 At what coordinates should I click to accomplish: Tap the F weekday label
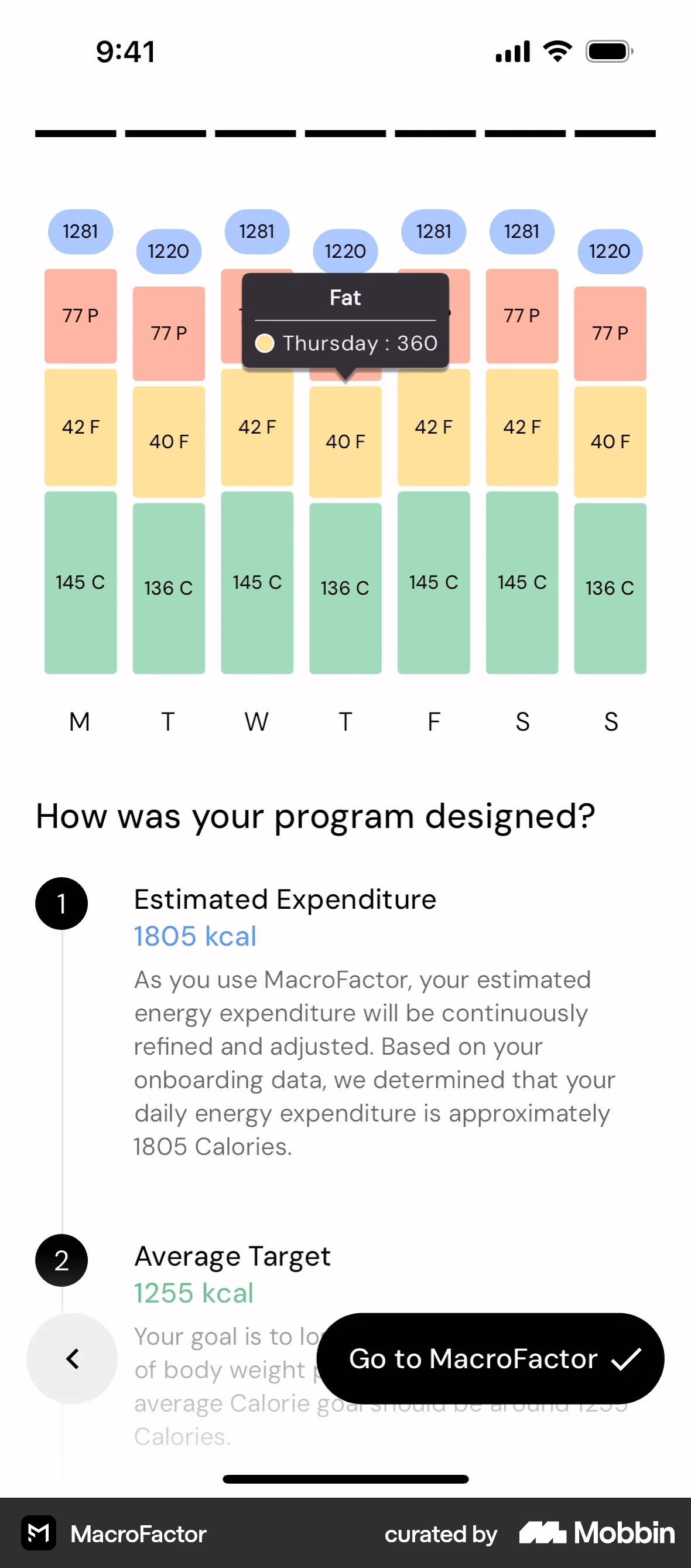[x=433, y=722]
